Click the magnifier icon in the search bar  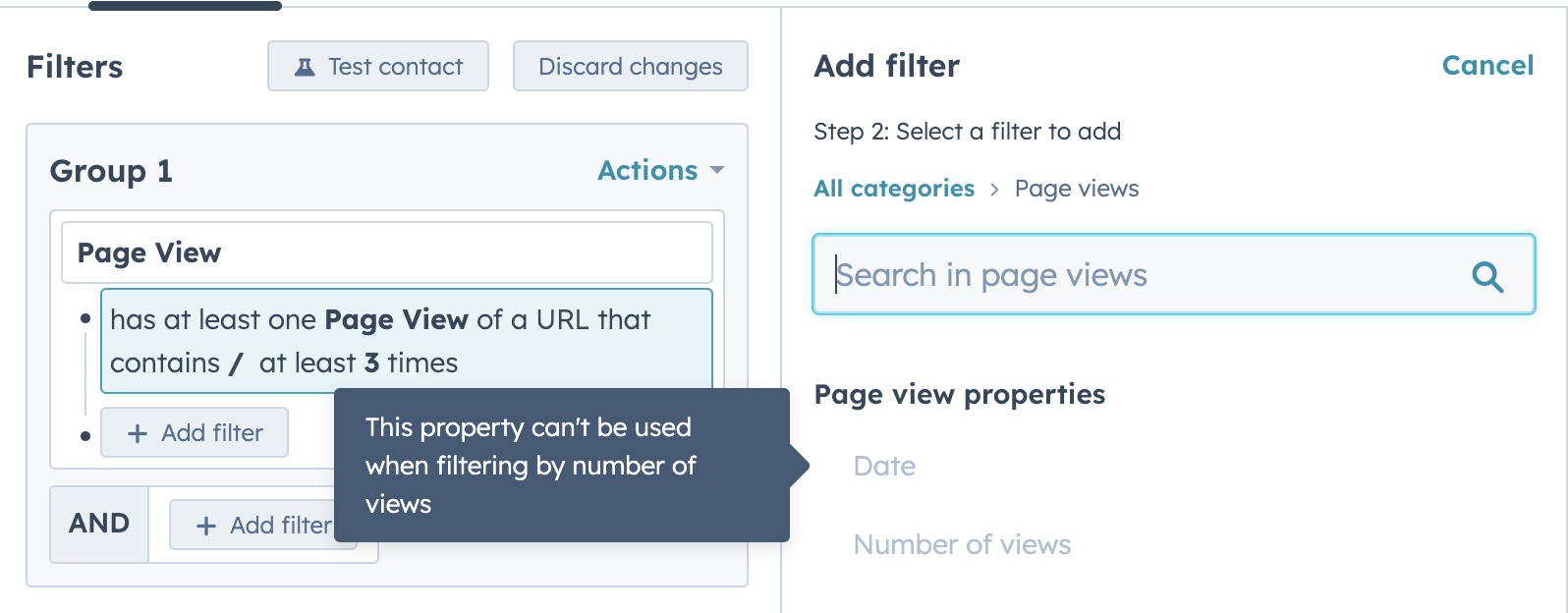pyautogui.click(x=1487, y=276)
